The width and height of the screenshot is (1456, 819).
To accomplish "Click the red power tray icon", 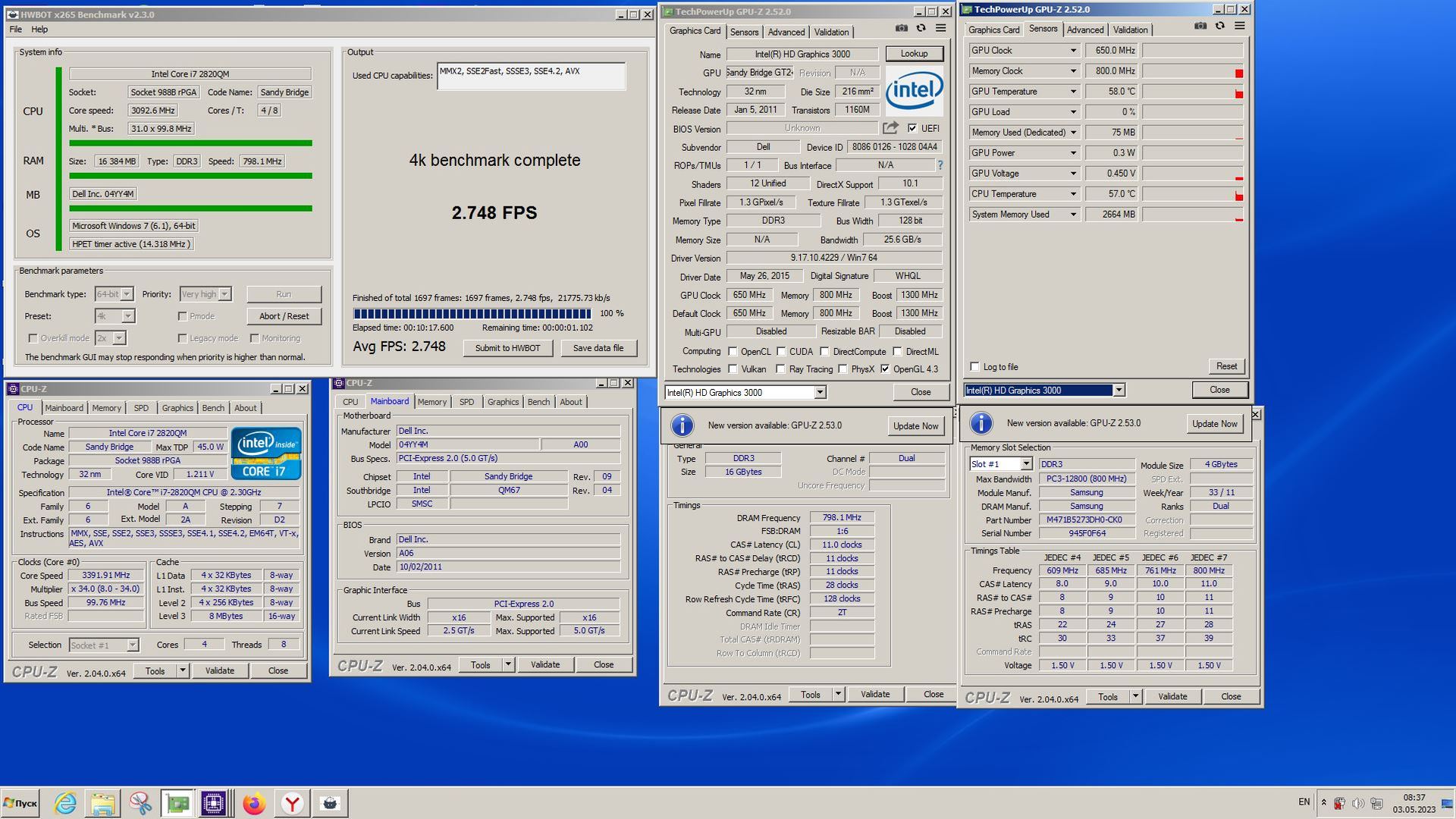I will click(1340, 803).
